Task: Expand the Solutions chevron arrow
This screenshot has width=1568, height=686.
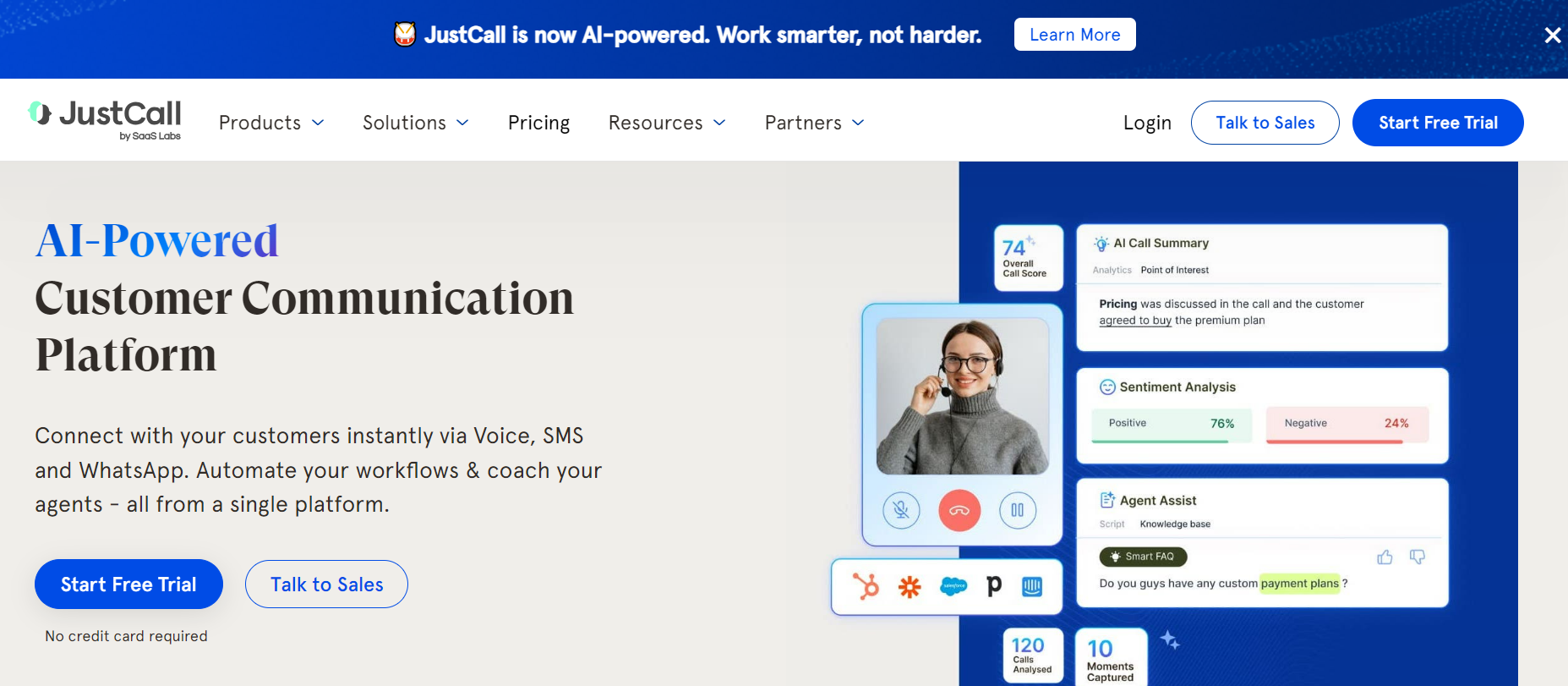Action: [462, 123]
